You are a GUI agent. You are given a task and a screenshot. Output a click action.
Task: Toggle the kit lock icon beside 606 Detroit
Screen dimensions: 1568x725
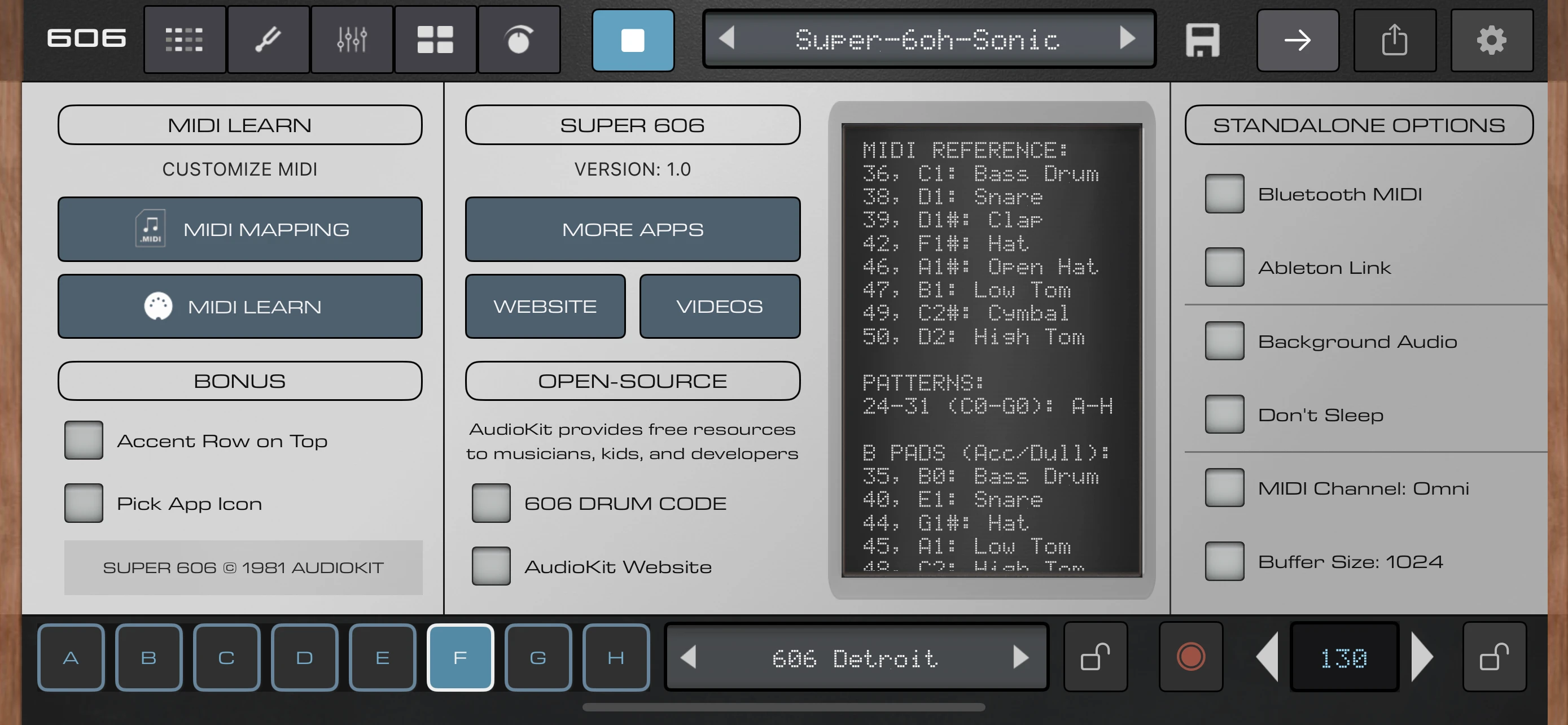(x=1095, y=657)
